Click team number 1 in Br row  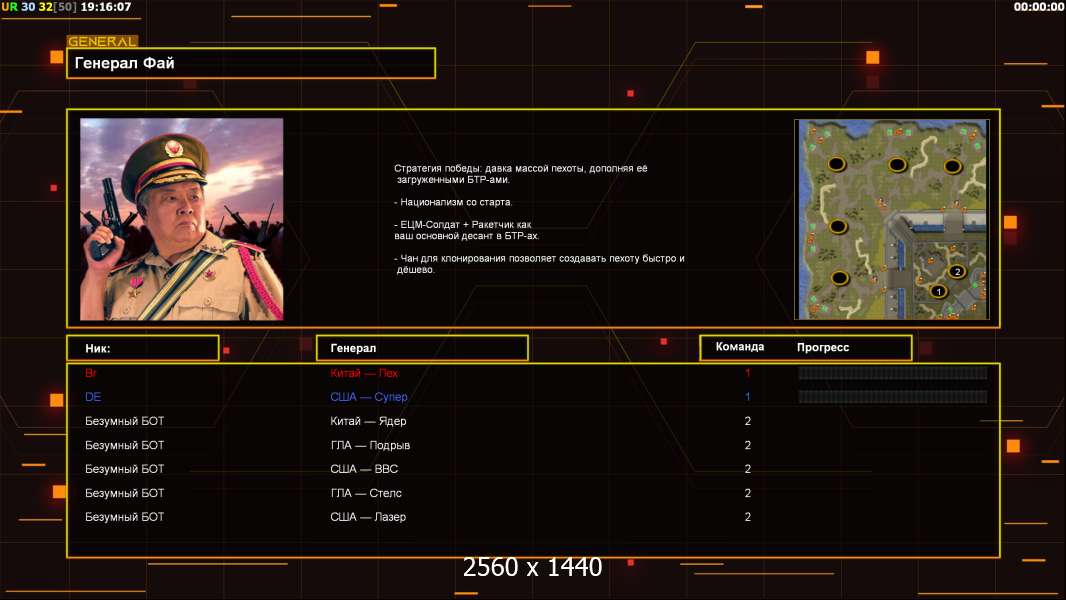[748, 373]
